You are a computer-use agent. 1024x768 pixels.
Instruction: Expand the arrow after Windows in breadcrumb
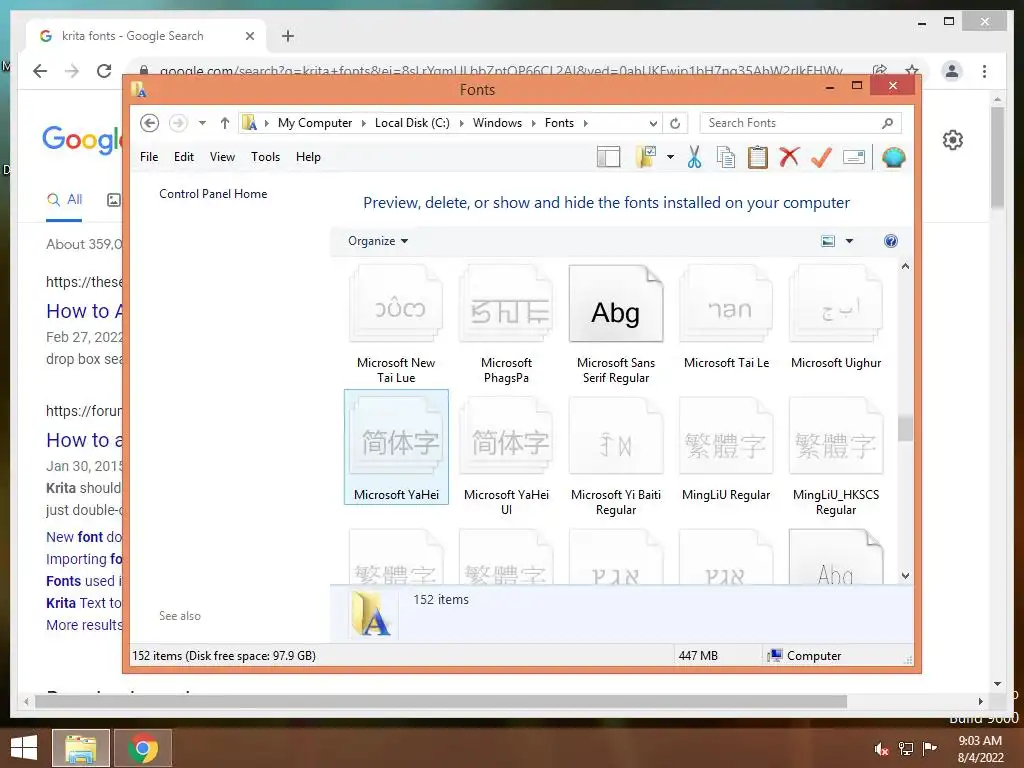point(534,123)
